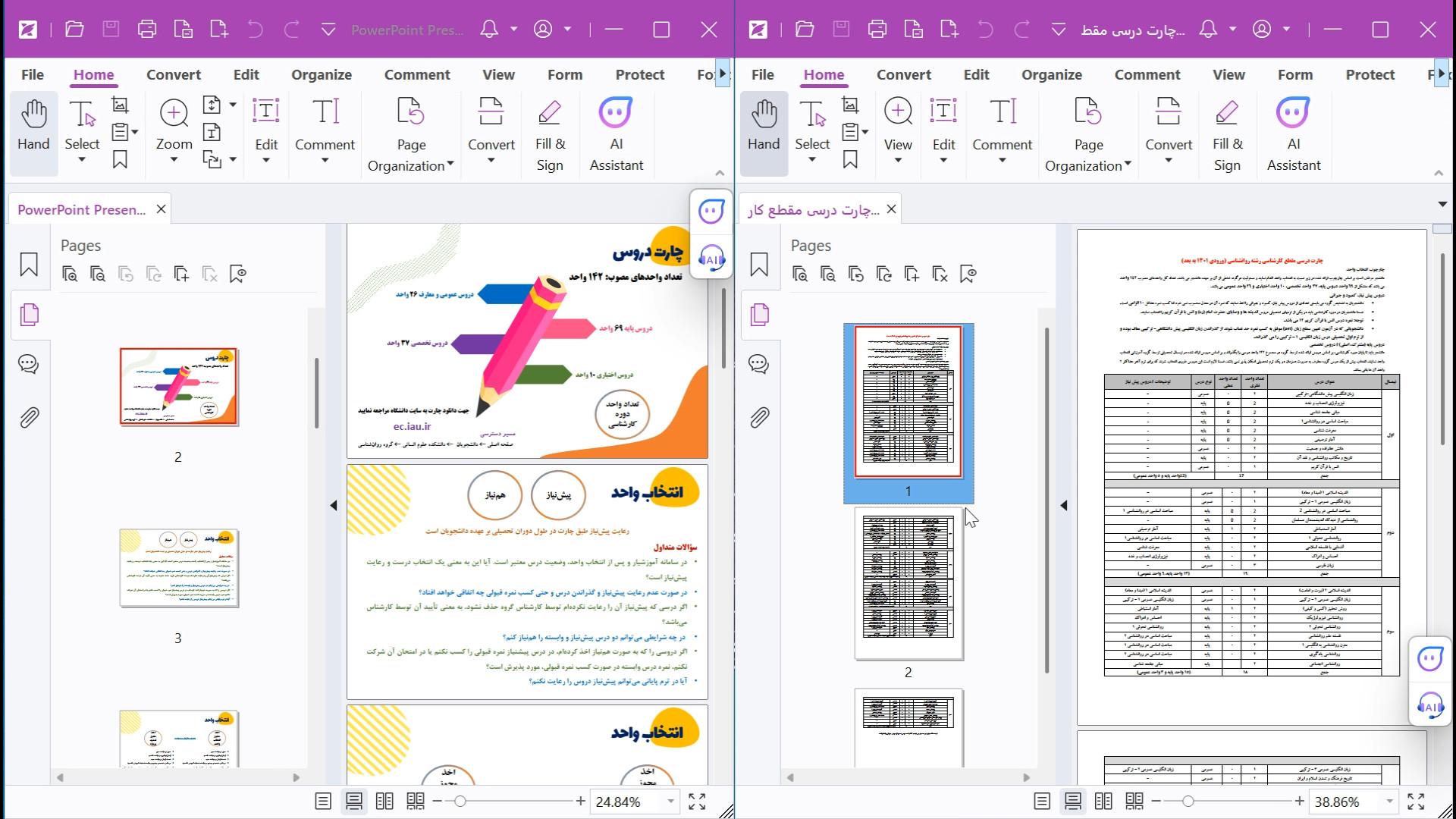Click Bookmark panel icon in left window sidebar

29,265
